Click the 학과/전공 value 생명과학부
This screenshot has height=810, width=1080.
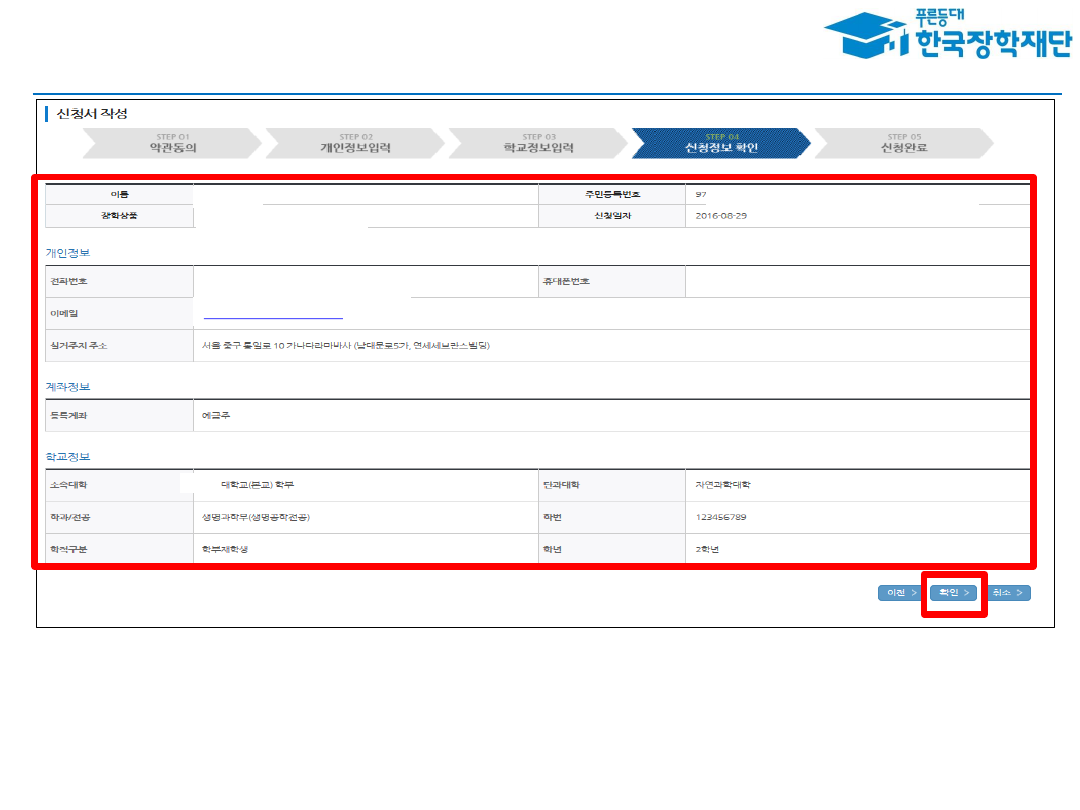click(x=255, y=517)
